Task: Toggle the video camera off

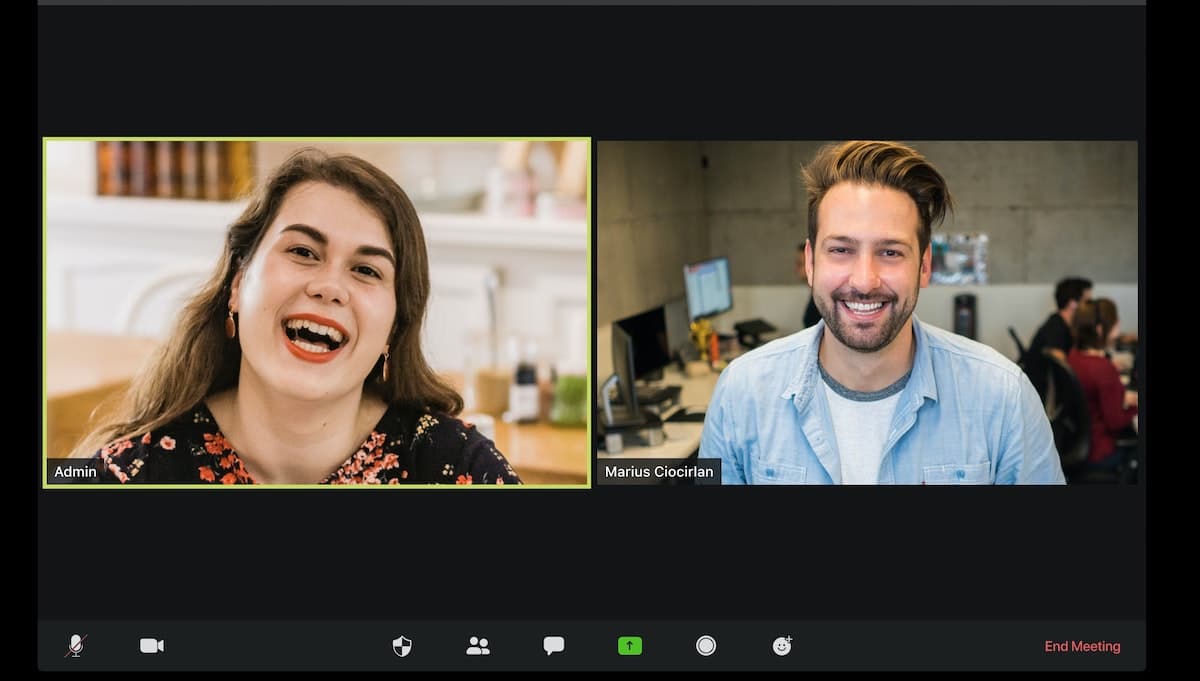Action: [x=152, y=646]
